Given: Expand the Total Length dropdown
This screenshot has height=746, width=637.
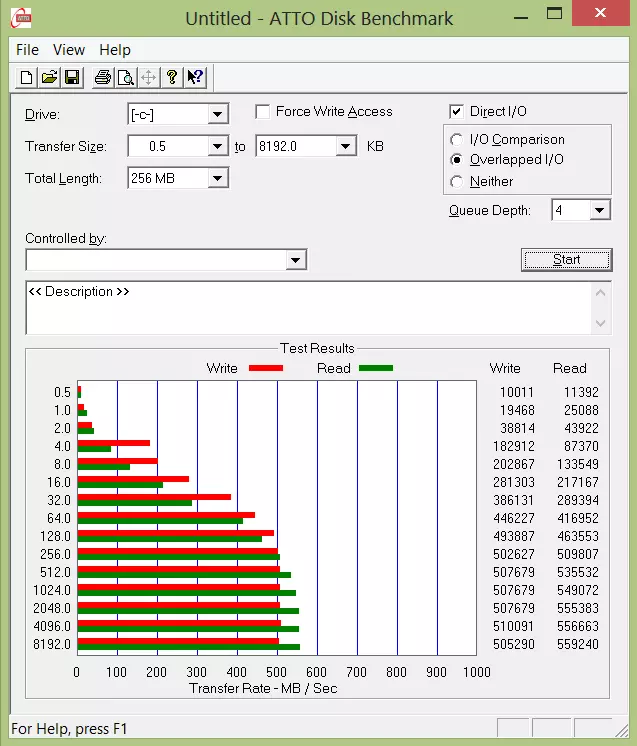Looking at the screenshot, I should click(x=218, y=179).
